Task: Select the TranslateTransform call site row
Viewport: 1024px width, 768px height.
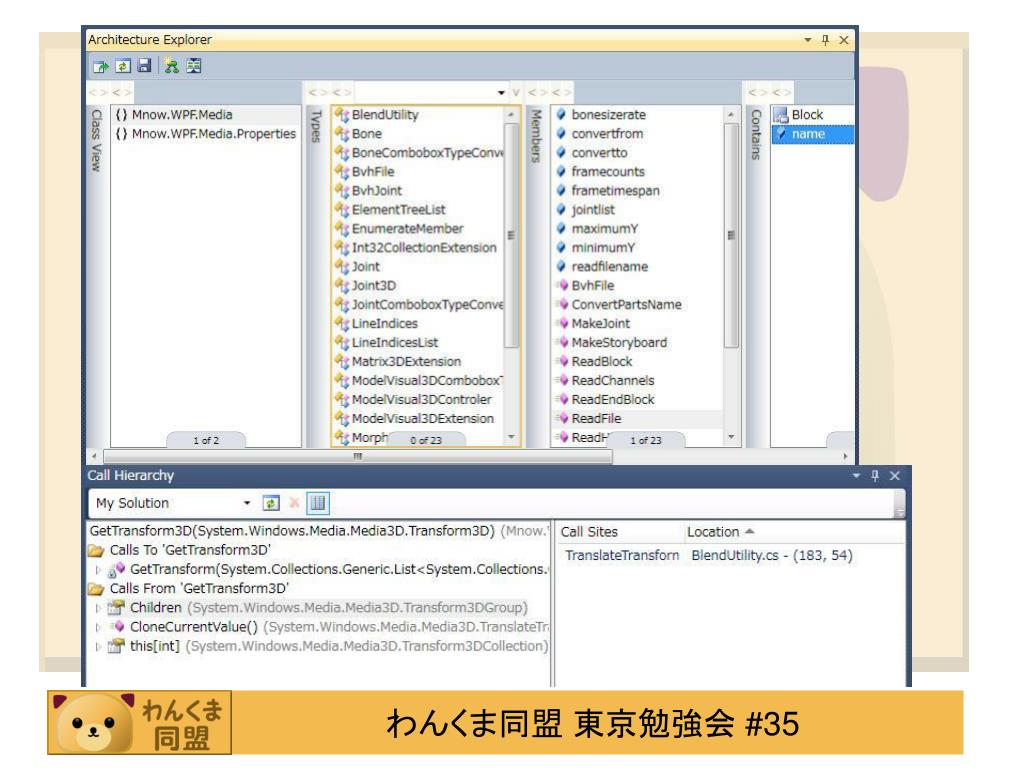Action: pyautogui.click(x=708, y=555)
